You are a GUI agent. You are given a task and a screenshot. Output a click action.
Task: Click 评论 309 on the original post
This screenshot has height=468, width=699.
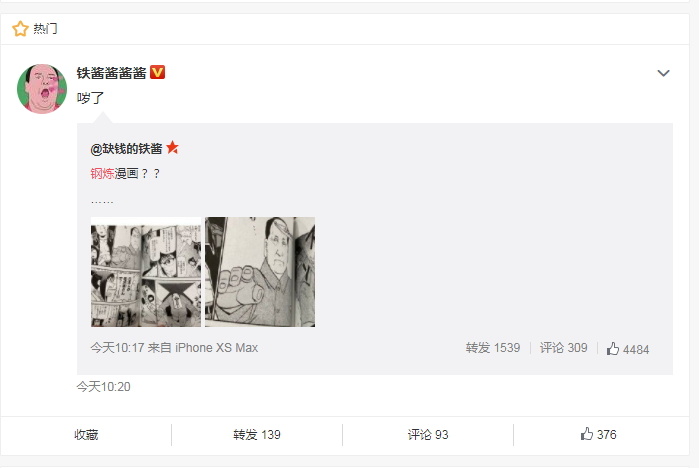pyautogui.click(x=563, y=348)
